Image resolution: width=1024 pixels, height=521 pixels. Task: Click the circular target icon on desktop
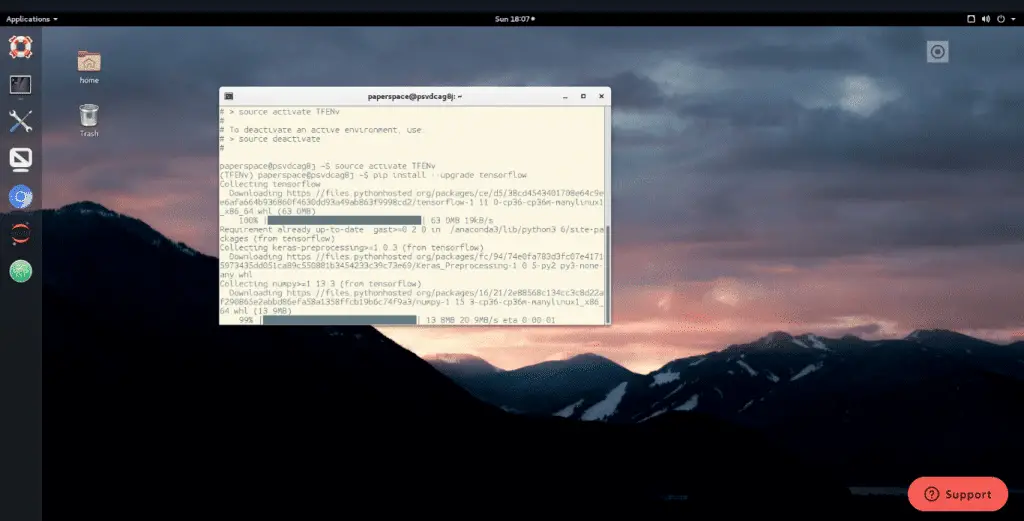click(937, 51)
